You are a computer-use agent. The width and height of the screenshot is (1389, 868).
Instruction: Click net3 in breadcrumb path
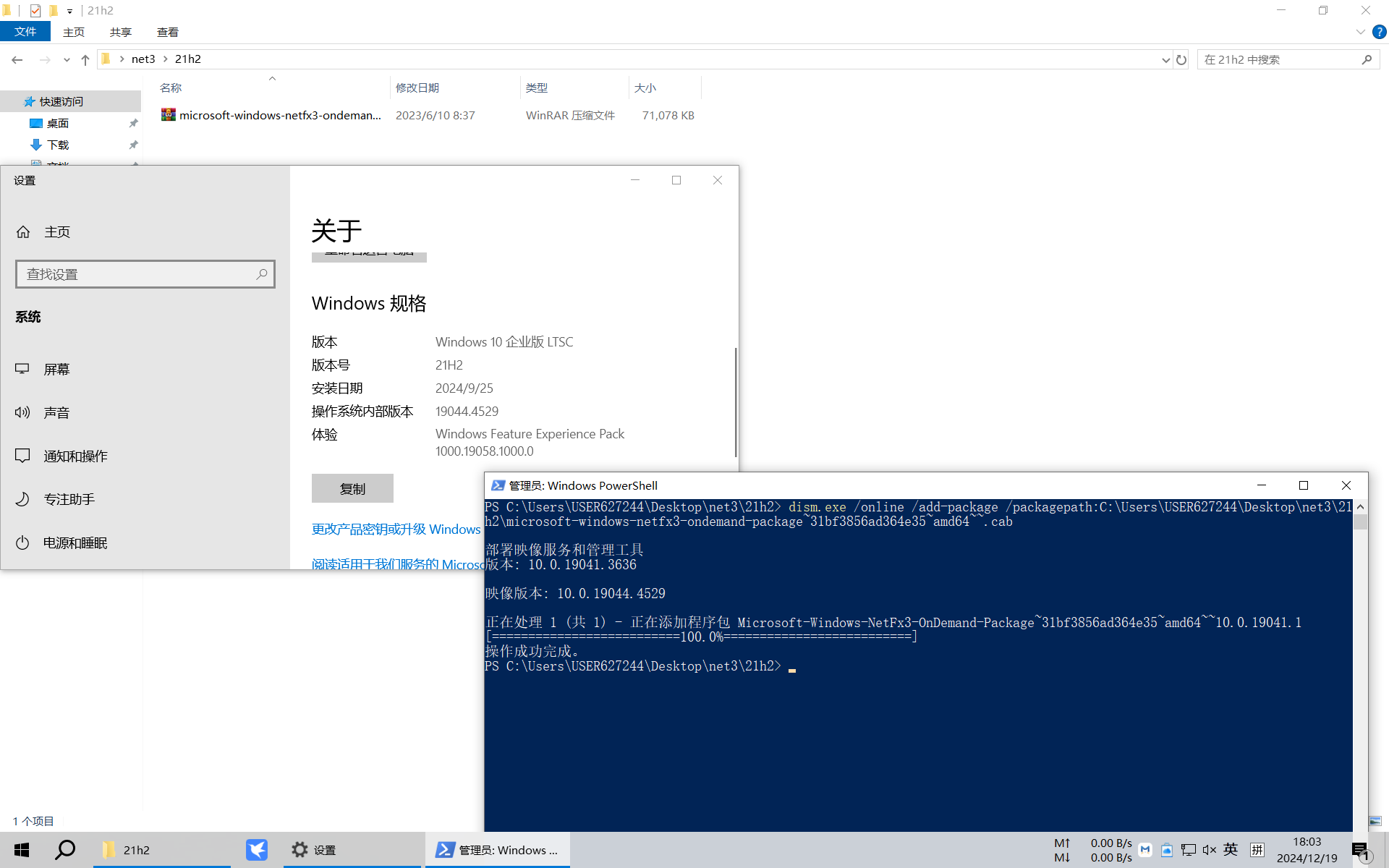[x=143, y=59]
